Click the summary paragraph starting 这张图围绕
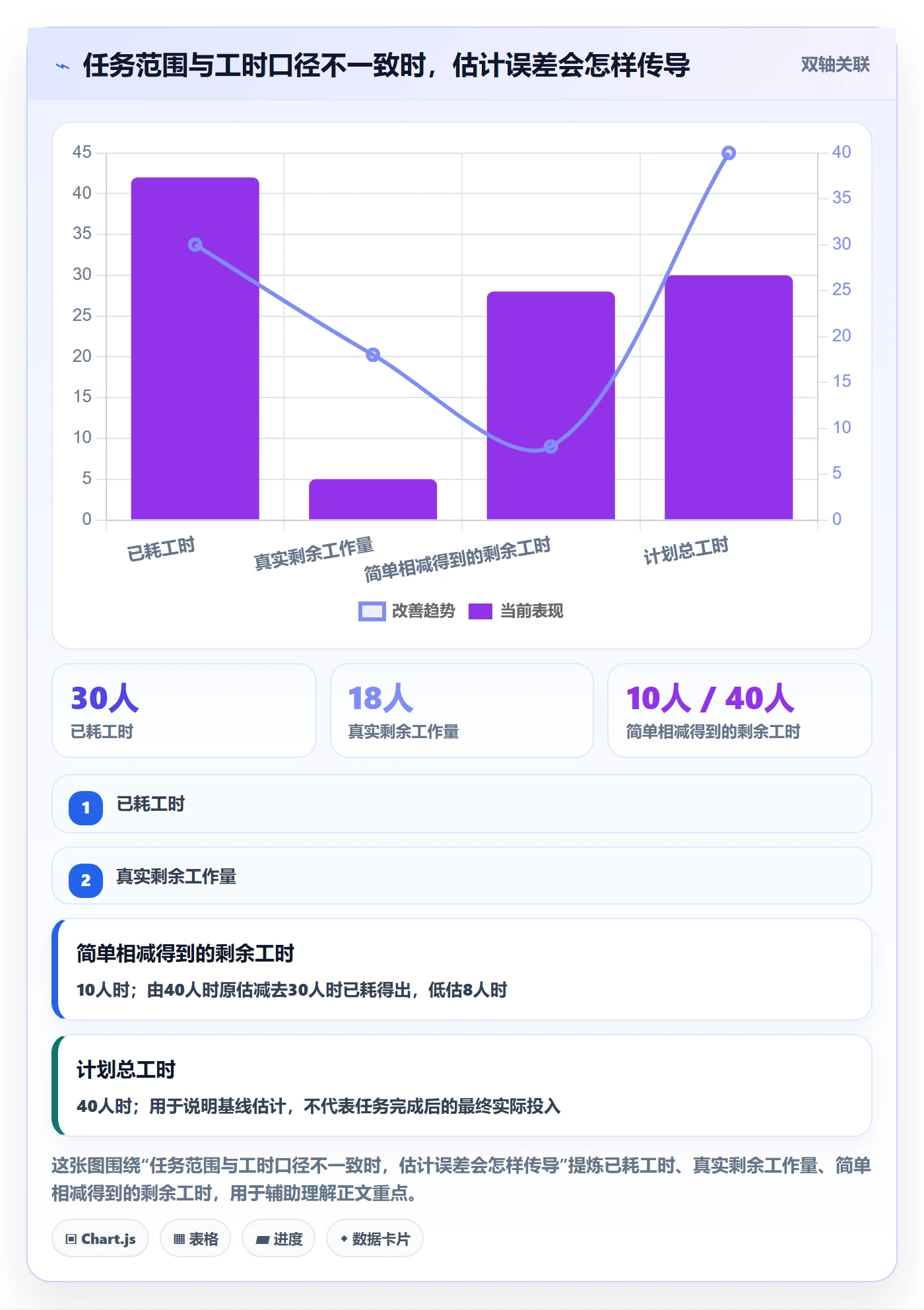Image resolution: width=924 pixels, height=1310 pixels. click(x=461, y=1179)
